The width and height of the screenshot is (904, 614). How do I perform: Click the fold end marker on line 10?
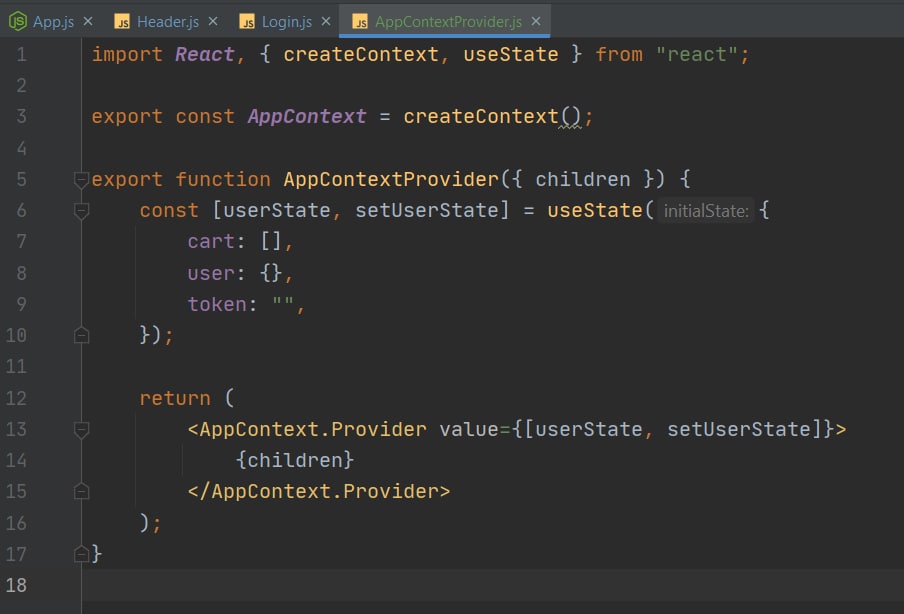[81, 335]
